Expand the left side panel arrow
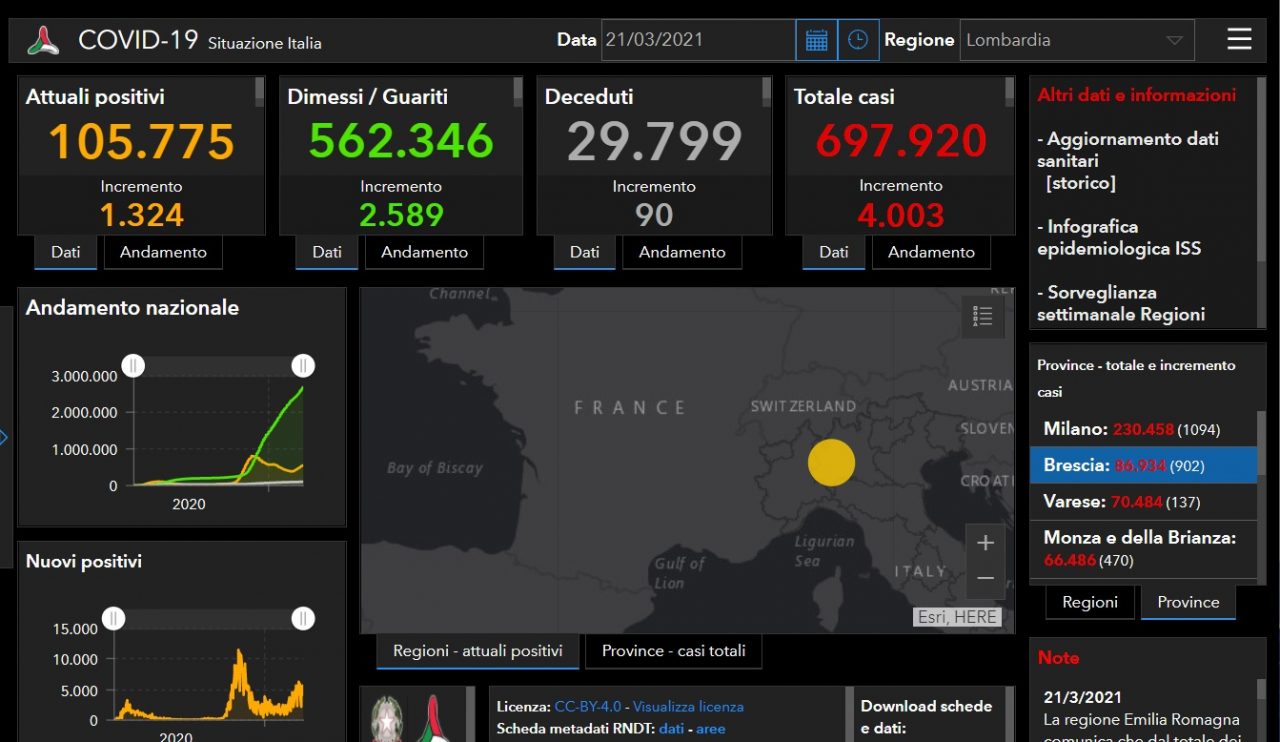Image resolution: width=1280 pixels, height=742 pixels. 4,437
